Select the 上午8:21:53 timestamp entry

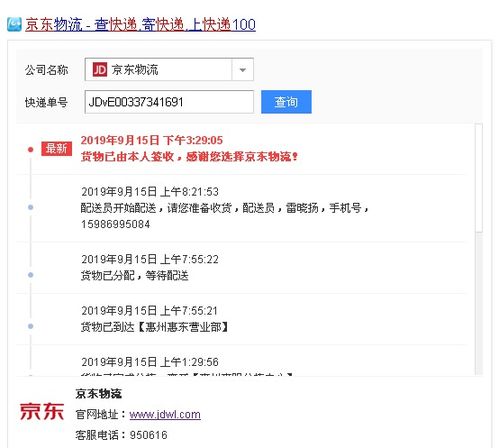pyautogui.click(x=150, y=192)
